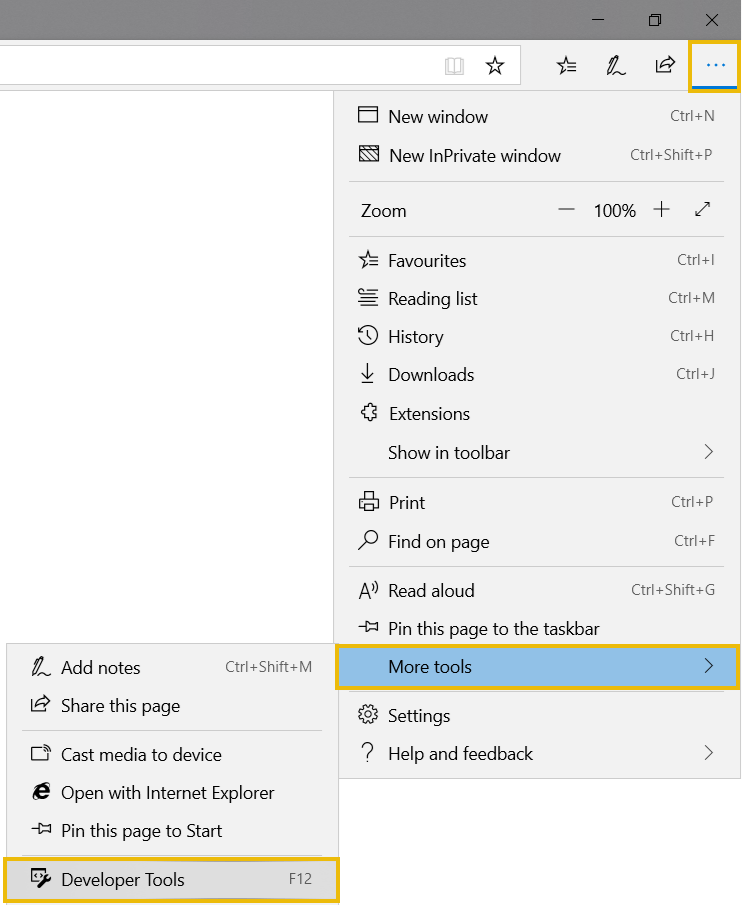The height and width of the screenshot is (905, 742).
Task: Open the favourites hub icon
Action: pyautogui.click(x=567, y=66)
